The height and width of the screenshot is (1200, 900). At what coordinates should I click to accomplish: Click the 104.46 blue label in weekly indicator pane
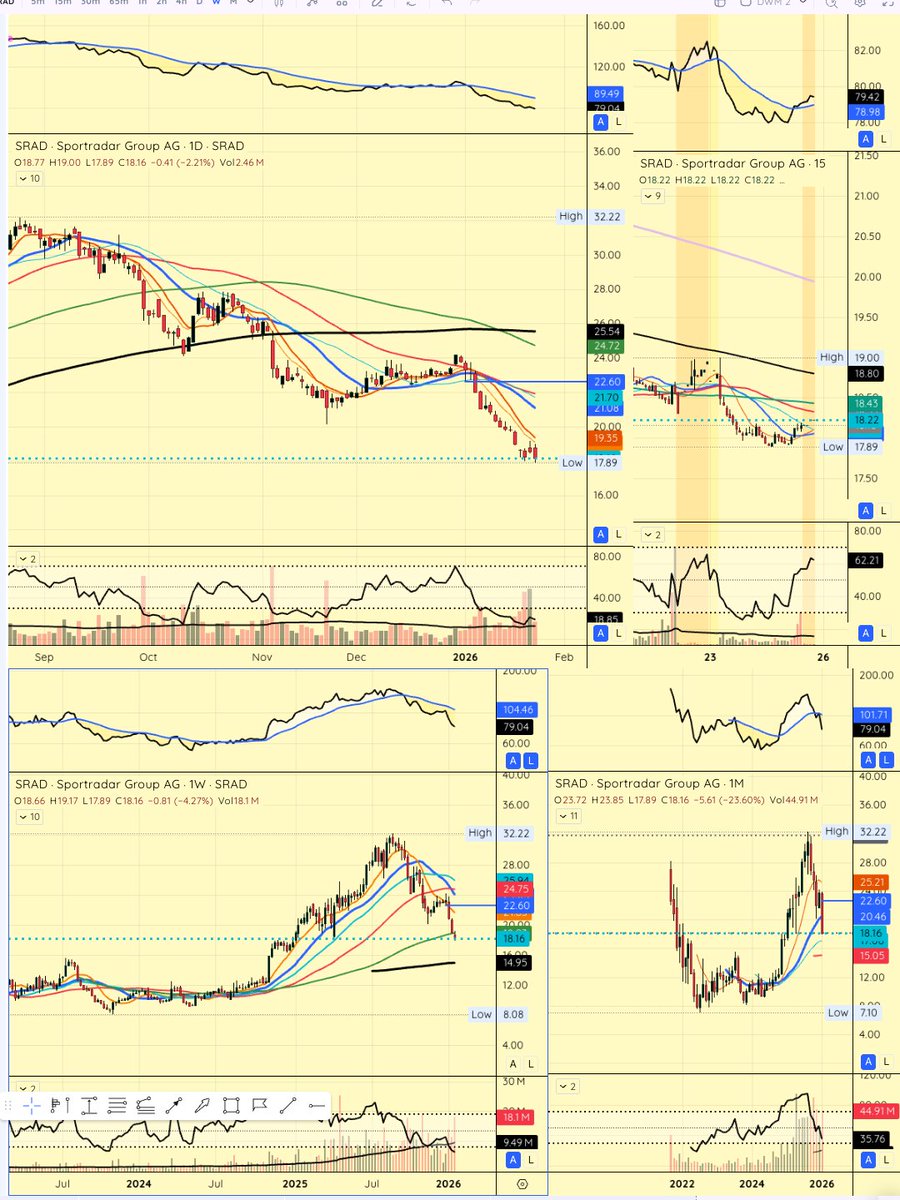pos(515,709)
